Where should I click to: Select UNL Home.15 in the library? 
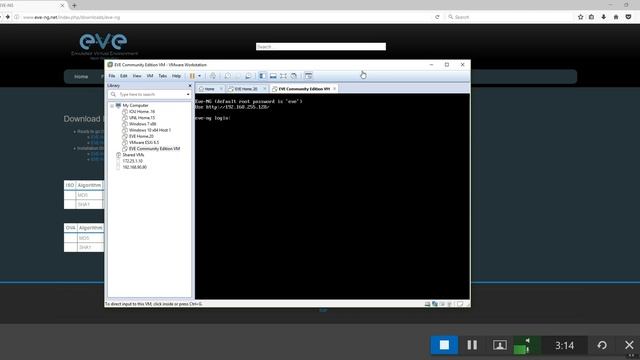[141, 118]
